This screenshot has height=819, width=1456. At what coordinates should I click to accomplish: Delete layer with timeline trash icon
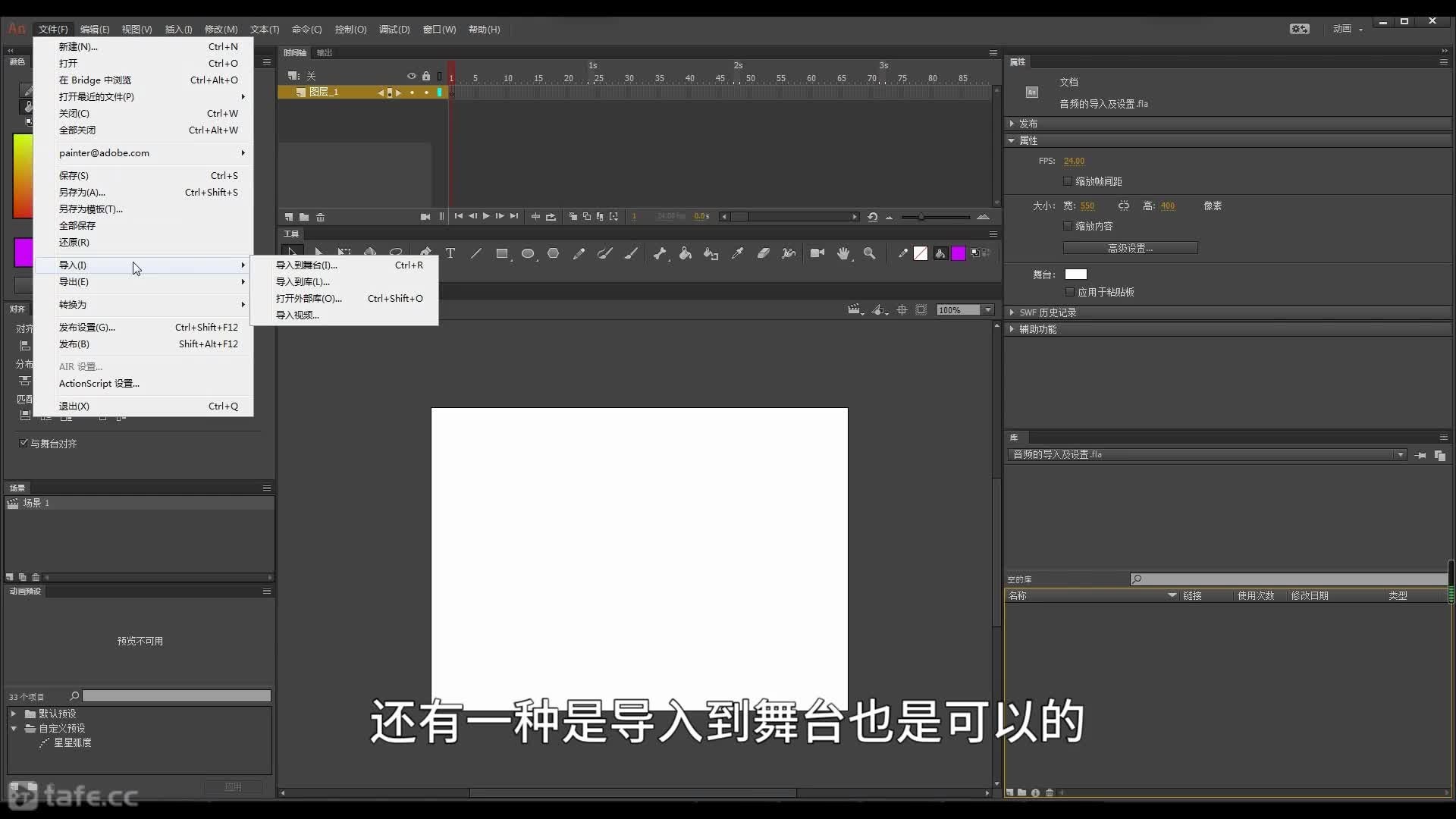pyautogui.click(x=321, y=217)
